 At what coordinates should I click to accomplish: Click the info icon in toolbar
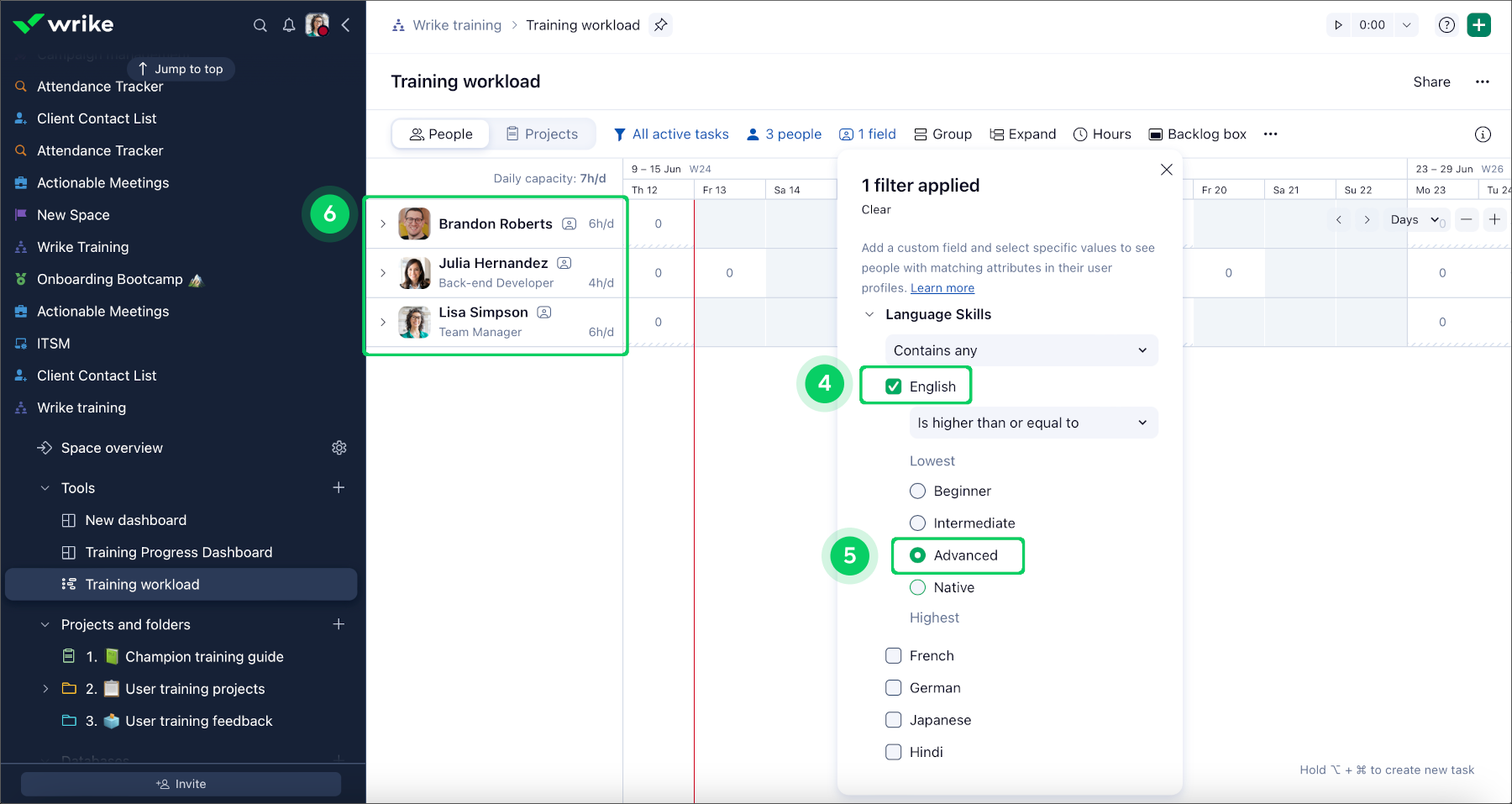1483,134
